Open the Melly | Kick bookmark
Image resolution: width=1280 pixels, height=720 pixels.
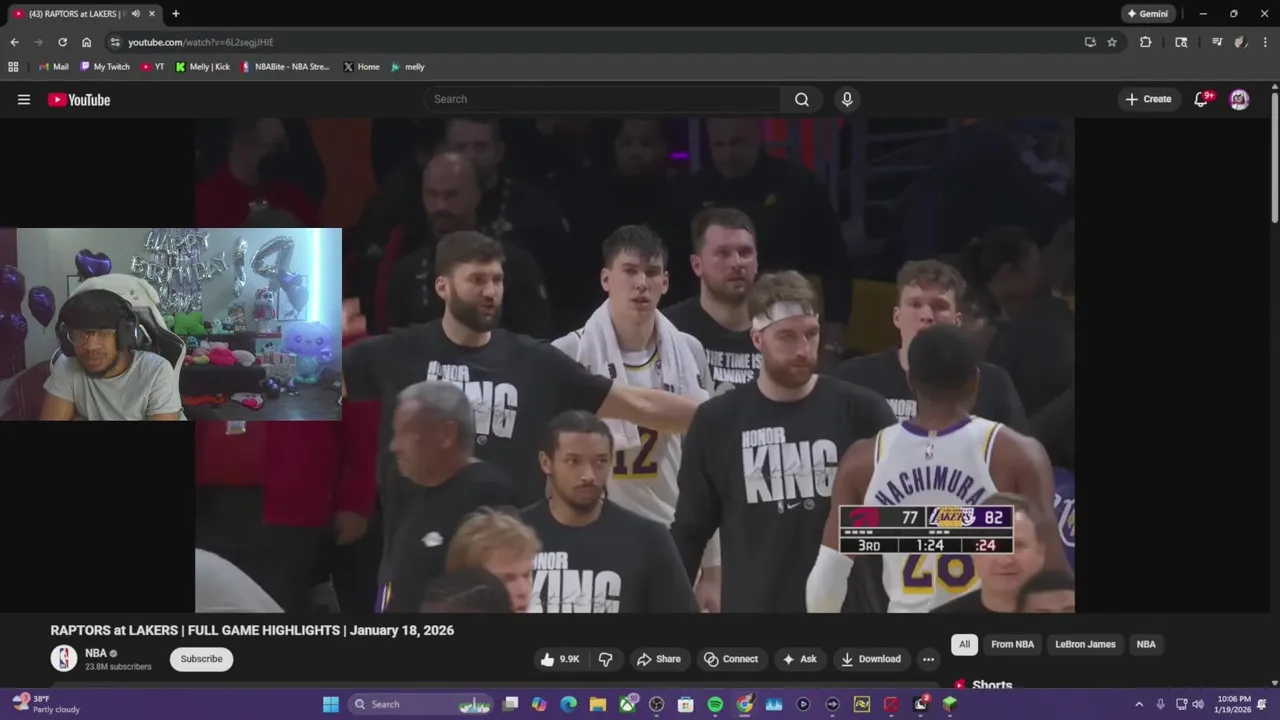coord(203,67)
